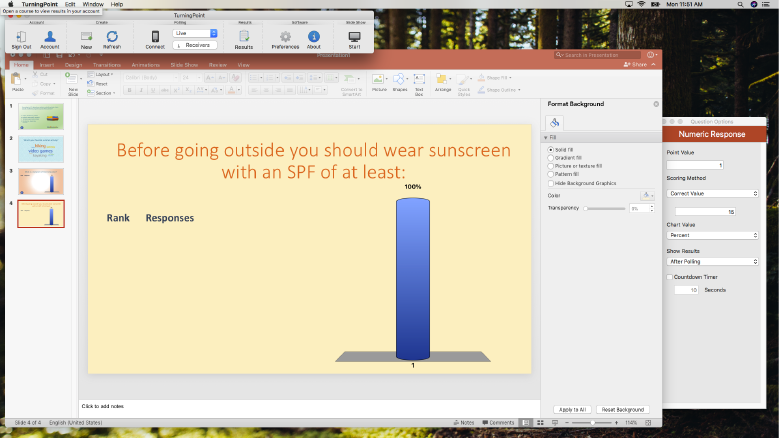Select the Solid fill radio button

(x=550, y=149)
